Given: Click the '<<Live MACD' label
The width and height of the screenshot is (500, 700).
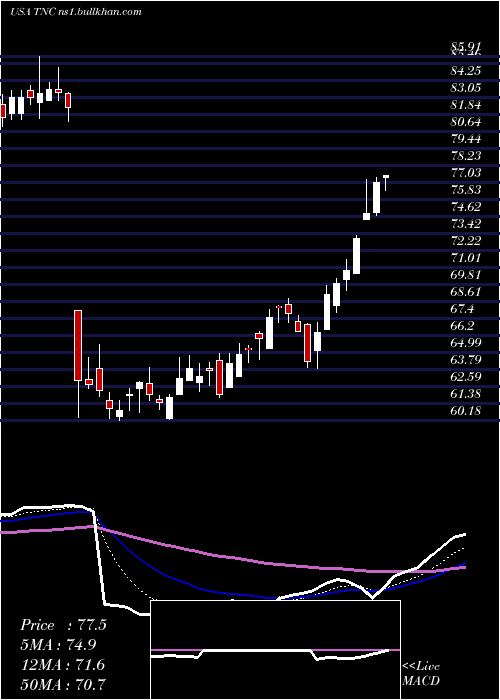Looking at the screenshot, I should pos(421,674).
